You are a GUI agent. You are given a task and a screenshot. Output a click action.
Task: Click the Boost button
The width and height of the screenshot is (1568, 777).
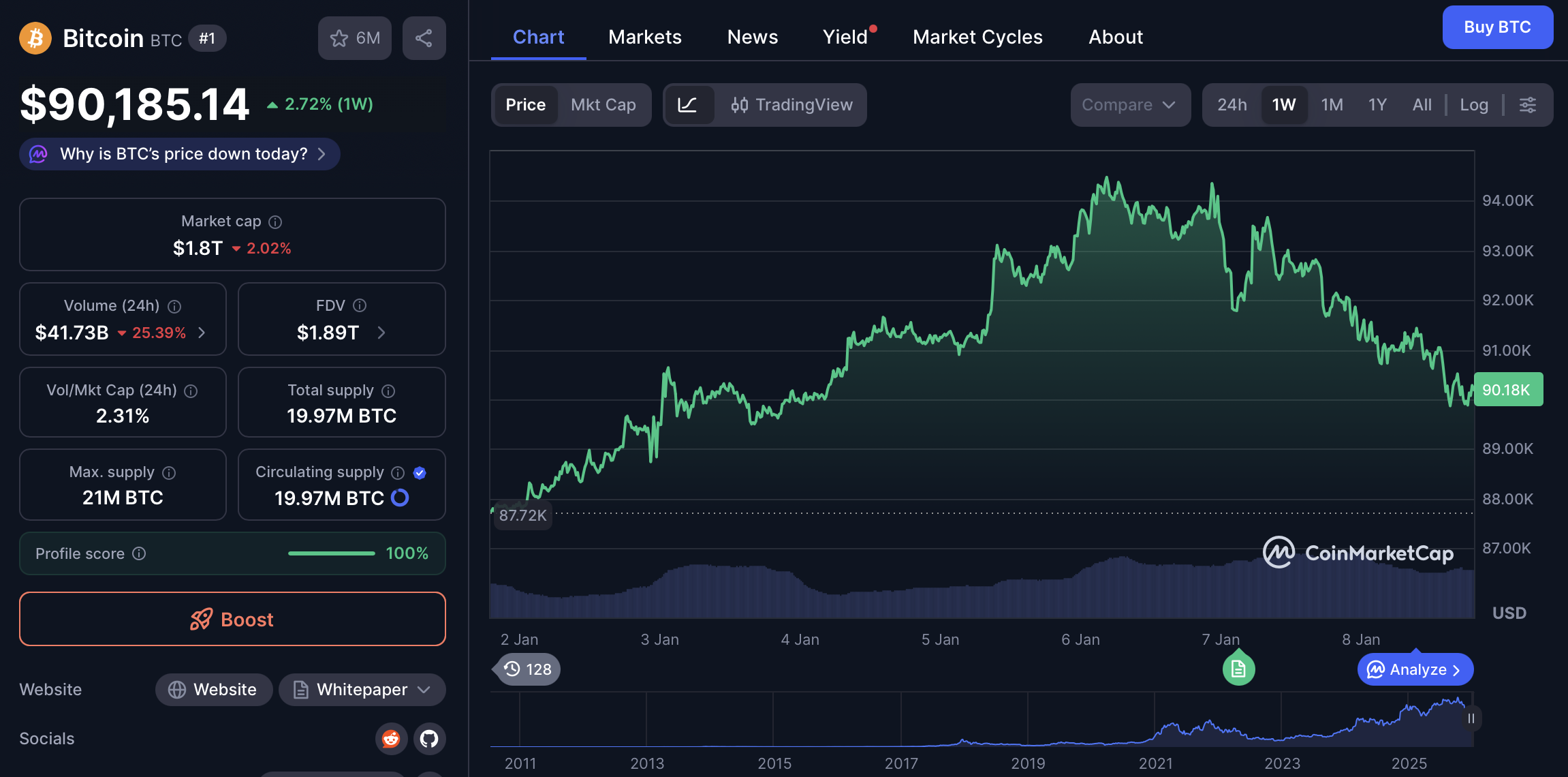(232, 619)
